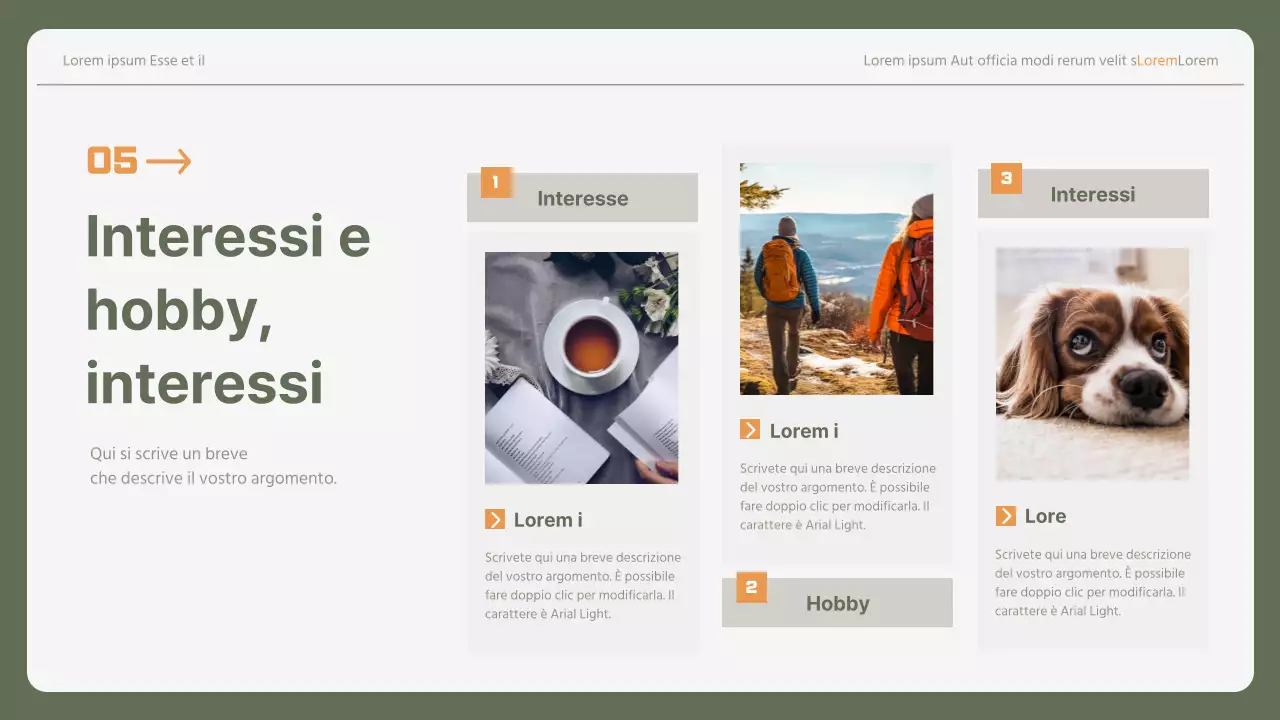The image size is (1280, 720).
Task: Click the orange Lorem link in header
Action: 1157,60
